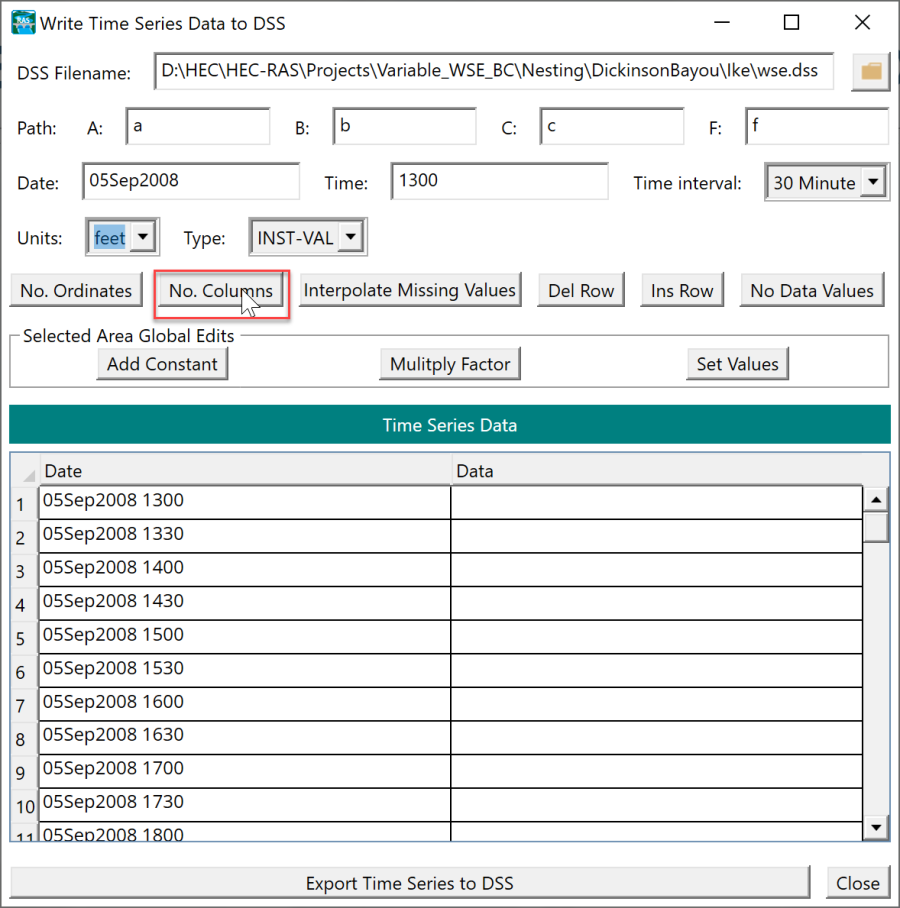
Task: Click the HEC-RAS app icon in title bar
Action: click(23, 22)
